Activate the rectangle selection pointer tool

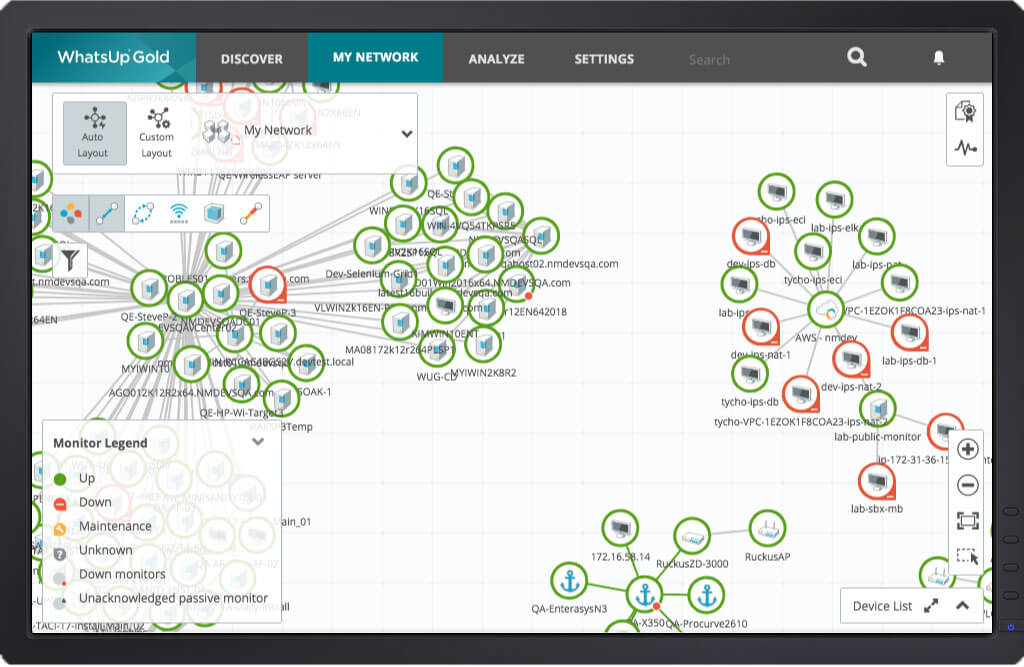pos(967,557)
